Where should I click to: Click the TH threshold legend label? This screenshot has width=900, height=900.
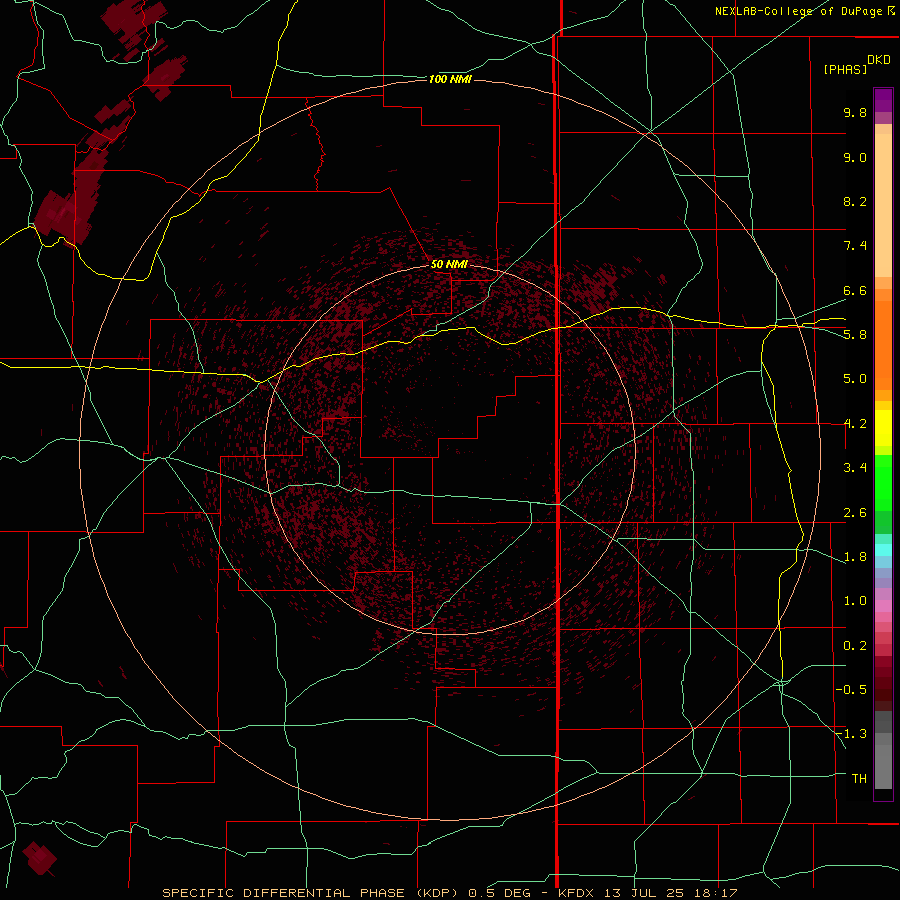pos(859,779)
